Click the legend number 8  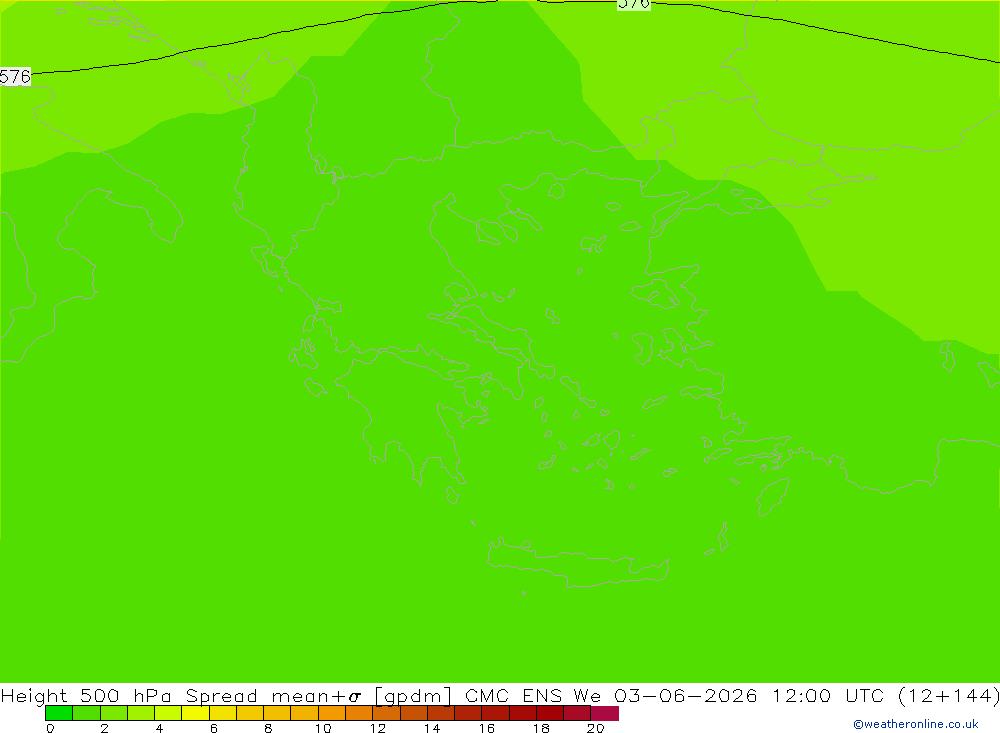coord(268,728)
